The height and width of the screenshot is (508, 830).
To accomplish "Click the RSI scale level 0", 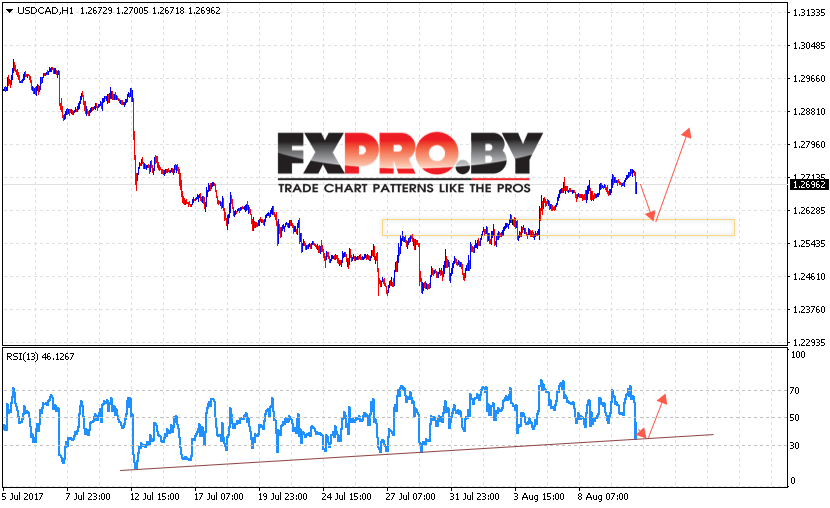I will click(792, 480).
